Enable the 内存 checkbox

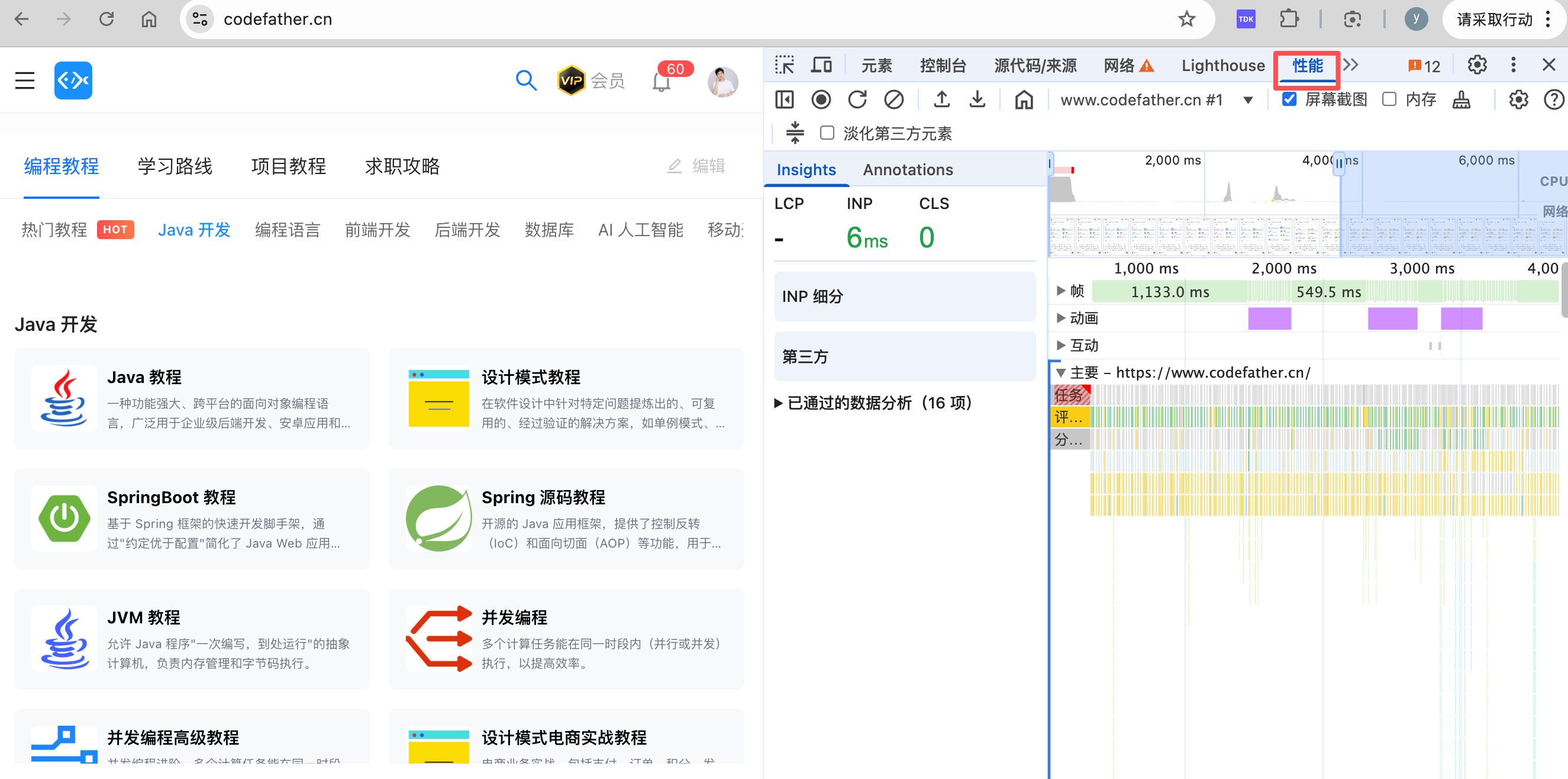point(1389,99)
